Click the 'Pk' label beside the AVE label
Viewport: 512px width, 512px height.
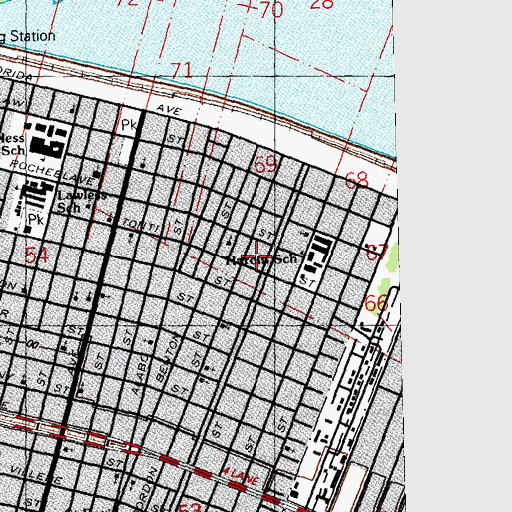[x=129, y=125]
